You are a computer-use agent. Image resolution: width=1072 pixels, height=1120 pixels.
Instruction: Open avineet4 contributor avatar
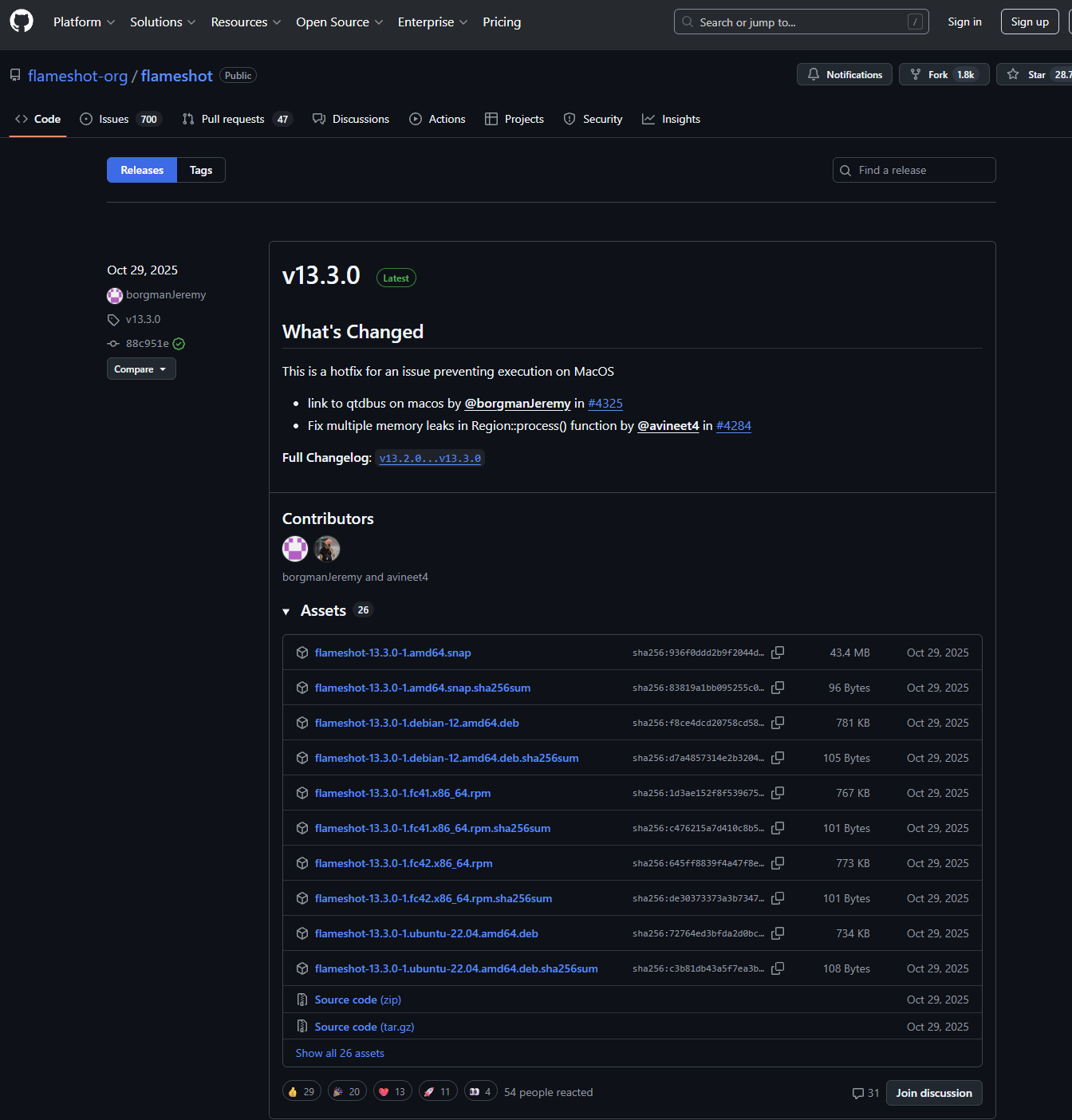point(327,549)
